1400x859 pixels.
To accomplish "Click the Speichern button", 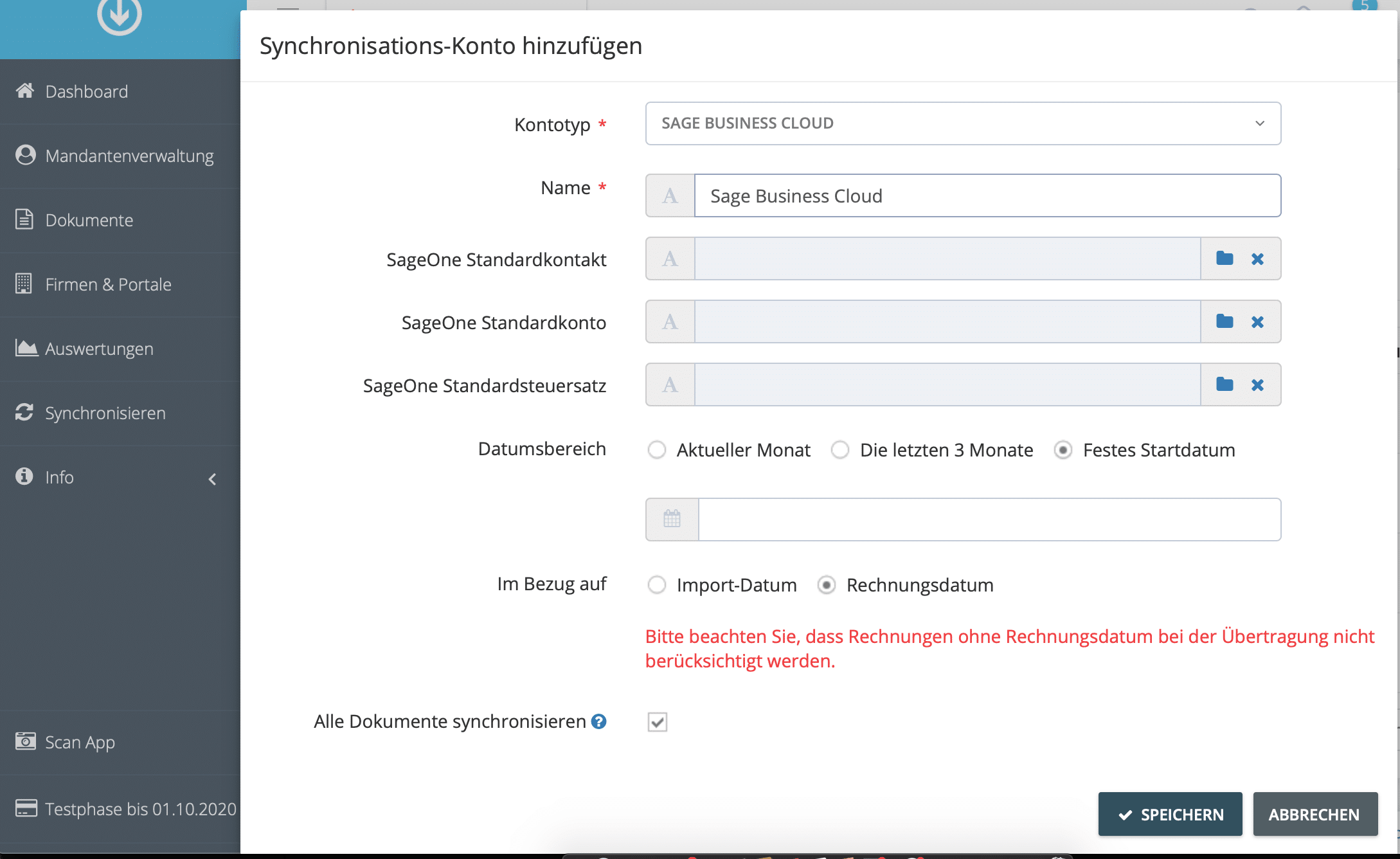I will pyautogui.click(x=1170, y=814).
